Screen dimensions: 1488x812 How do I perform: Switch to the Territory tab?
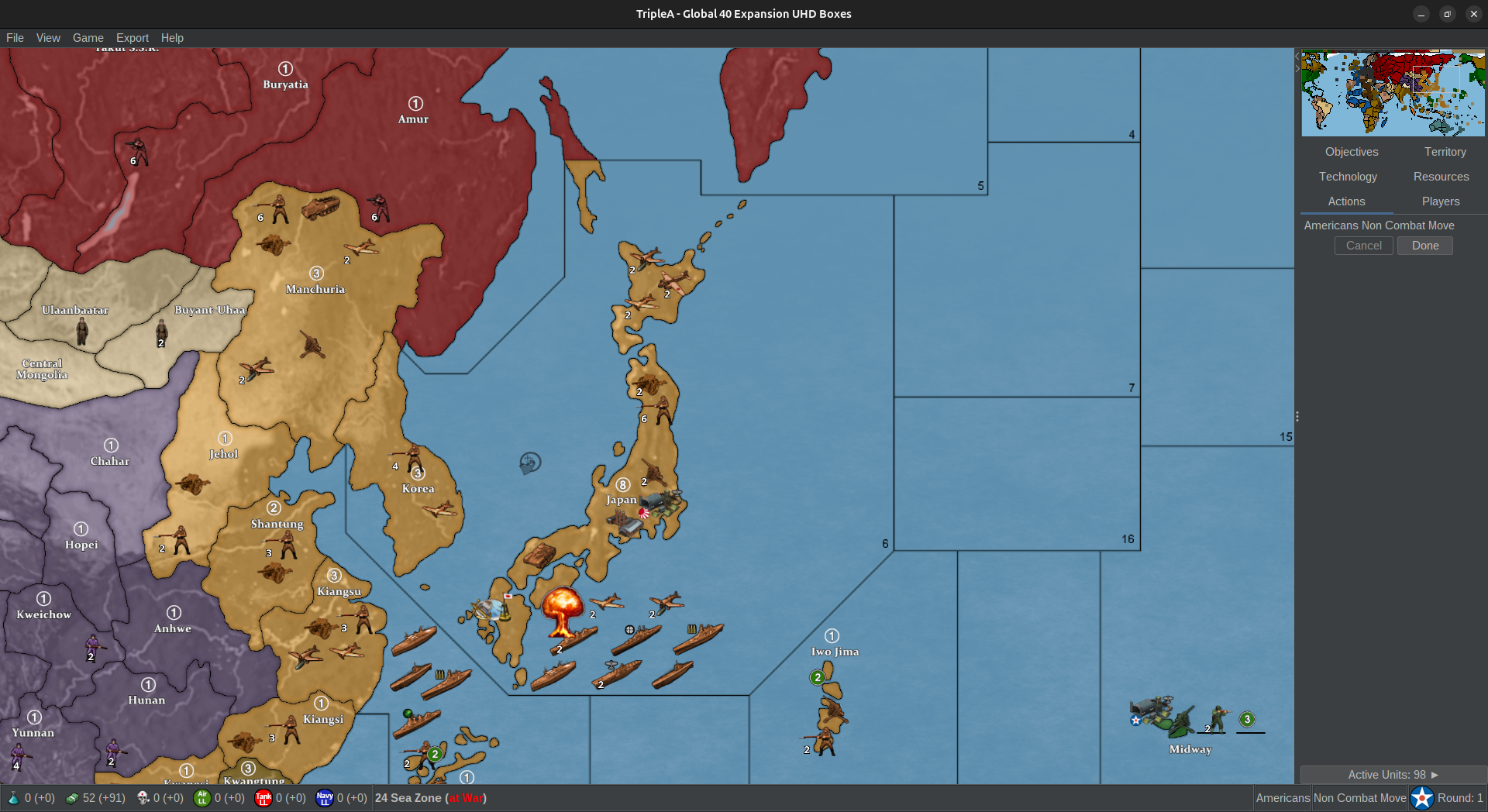click(x=1445, y=152)
